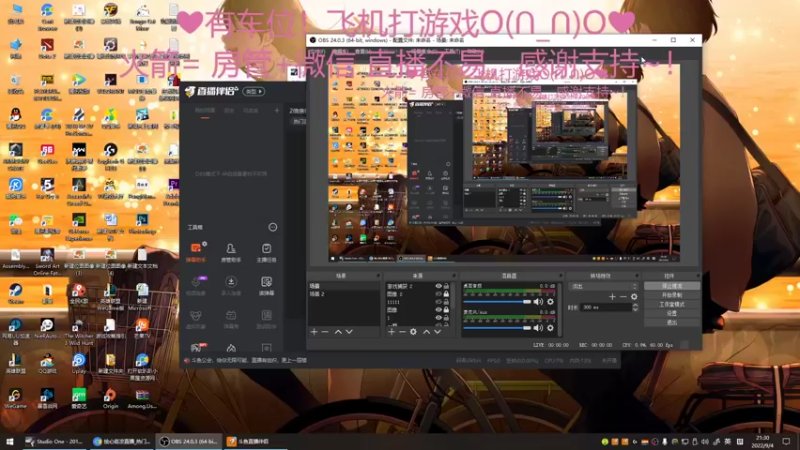Open the scene transition type dropdown
Image resolution: width=800 pixels, height=450 pixels.
tap(603, 286)
